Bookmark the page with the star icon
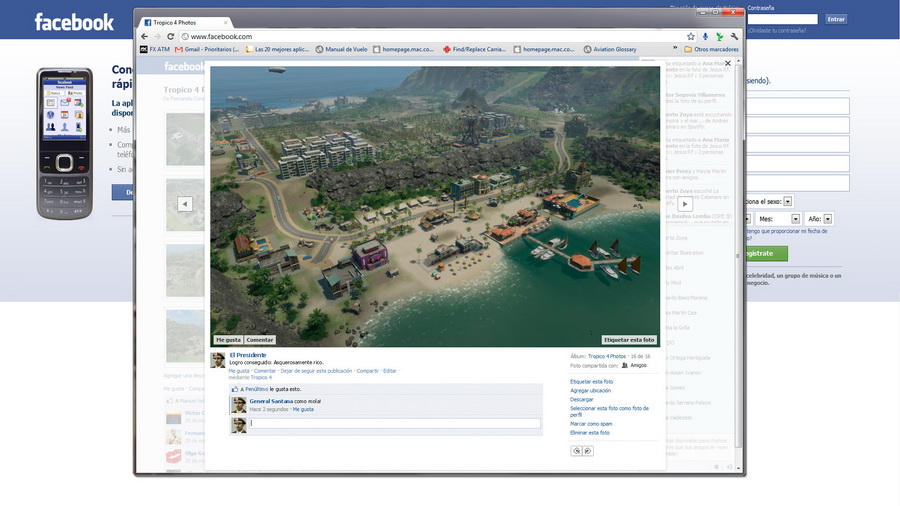 click(691, 36)
